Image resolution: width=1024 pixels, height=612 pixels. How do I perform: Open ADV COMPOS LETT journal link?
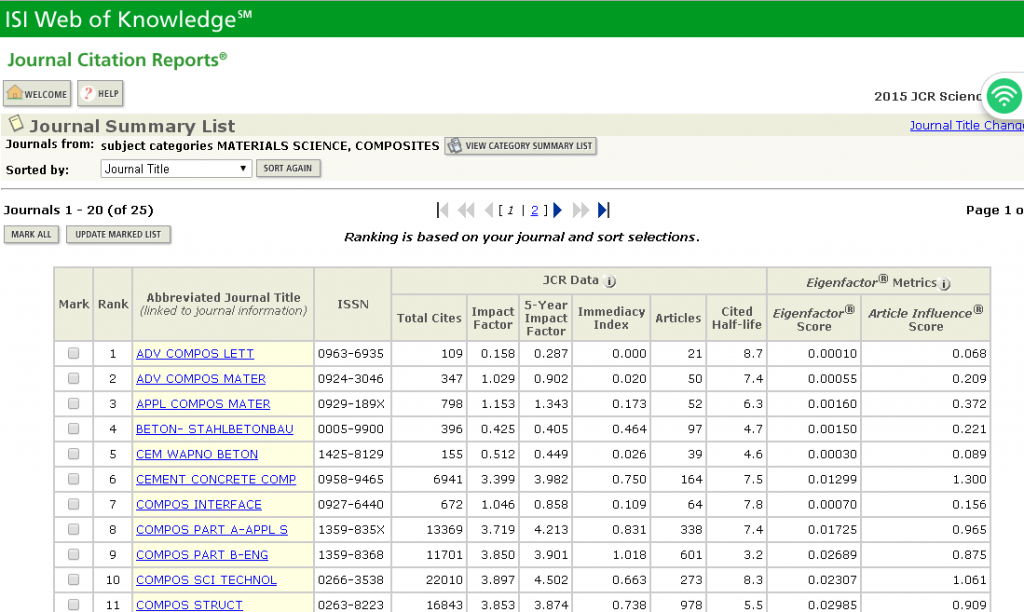click(195, 353)
